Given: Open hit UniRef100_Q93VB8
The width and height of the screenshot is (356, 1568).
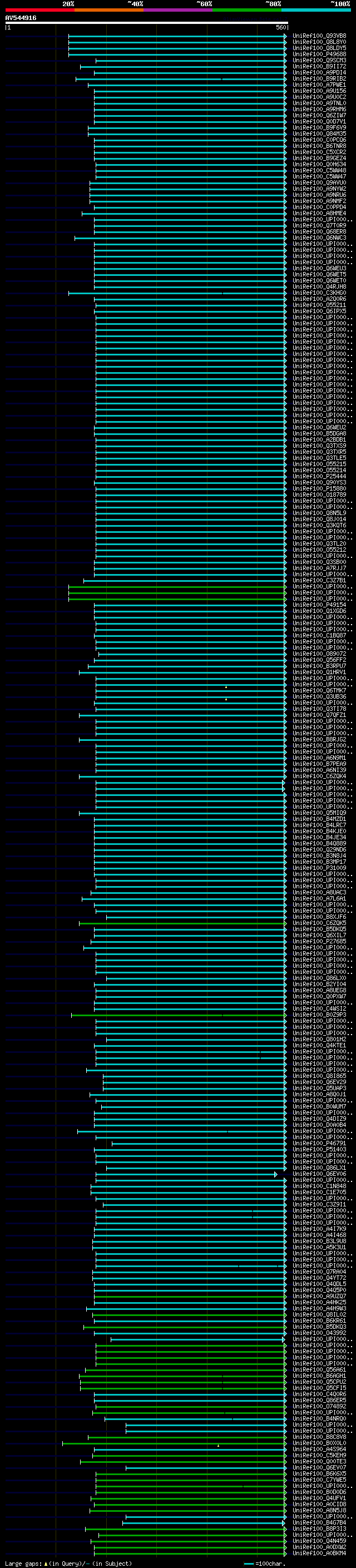Looking at the screenshot, I should coord(319,36).
